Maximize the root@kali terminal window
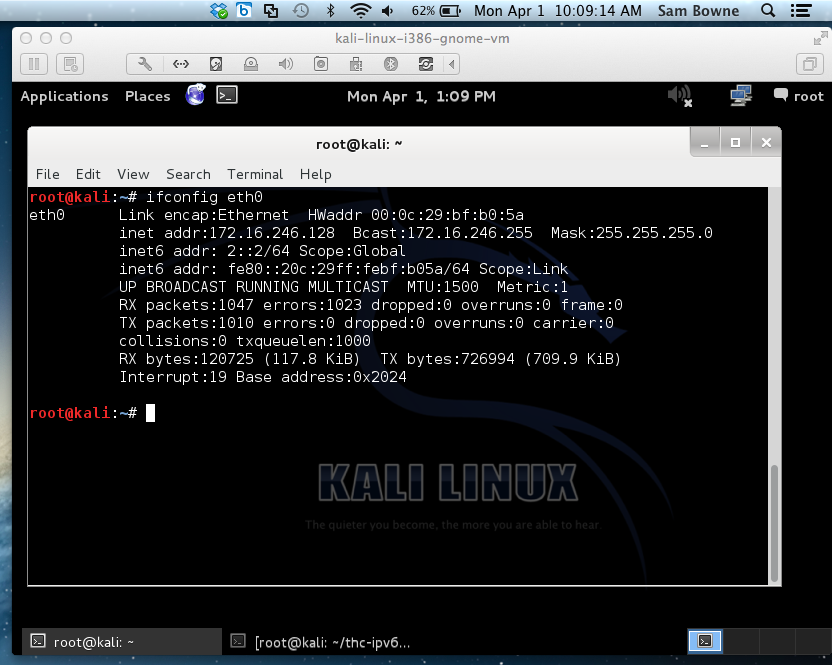 click(735, 143)
